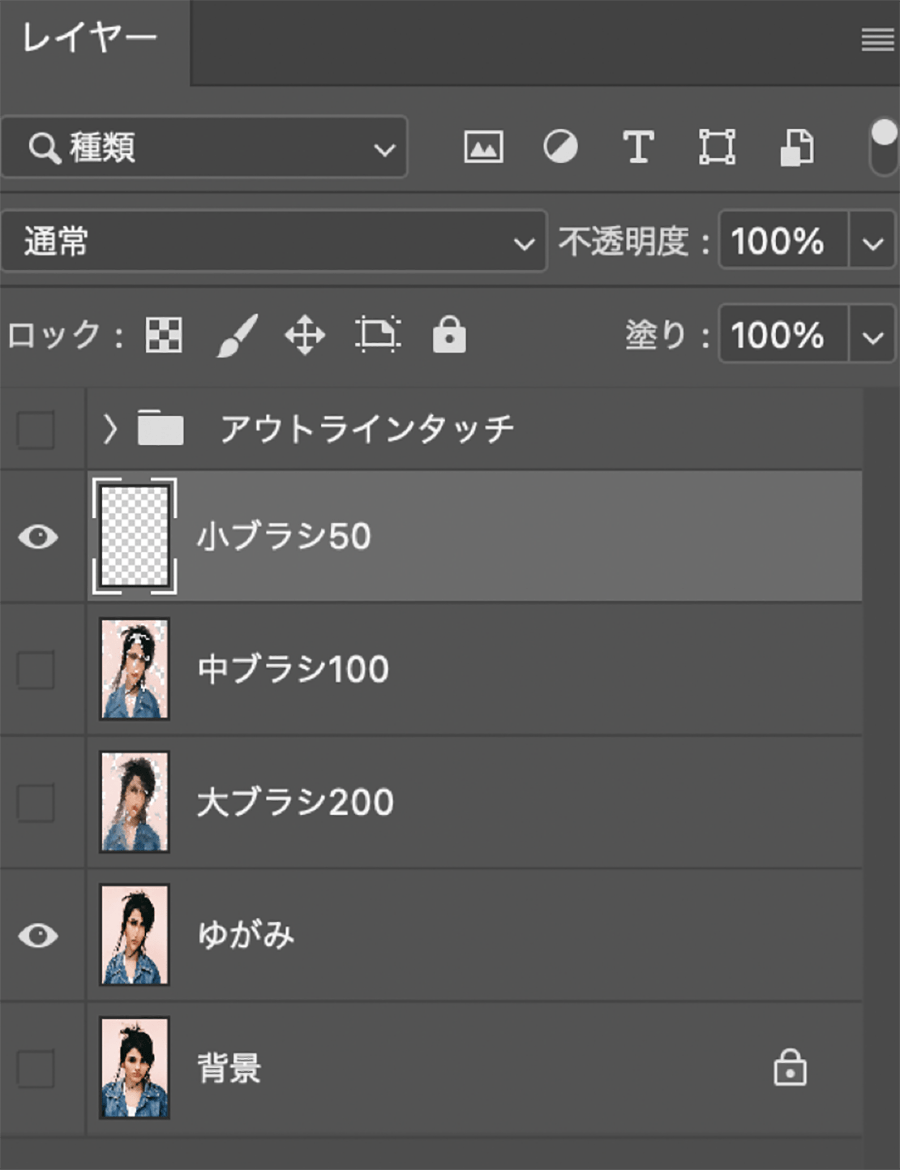Toggle the layer filtering switch
This screenshot has height=1170, width=900.
click(883, 148)
